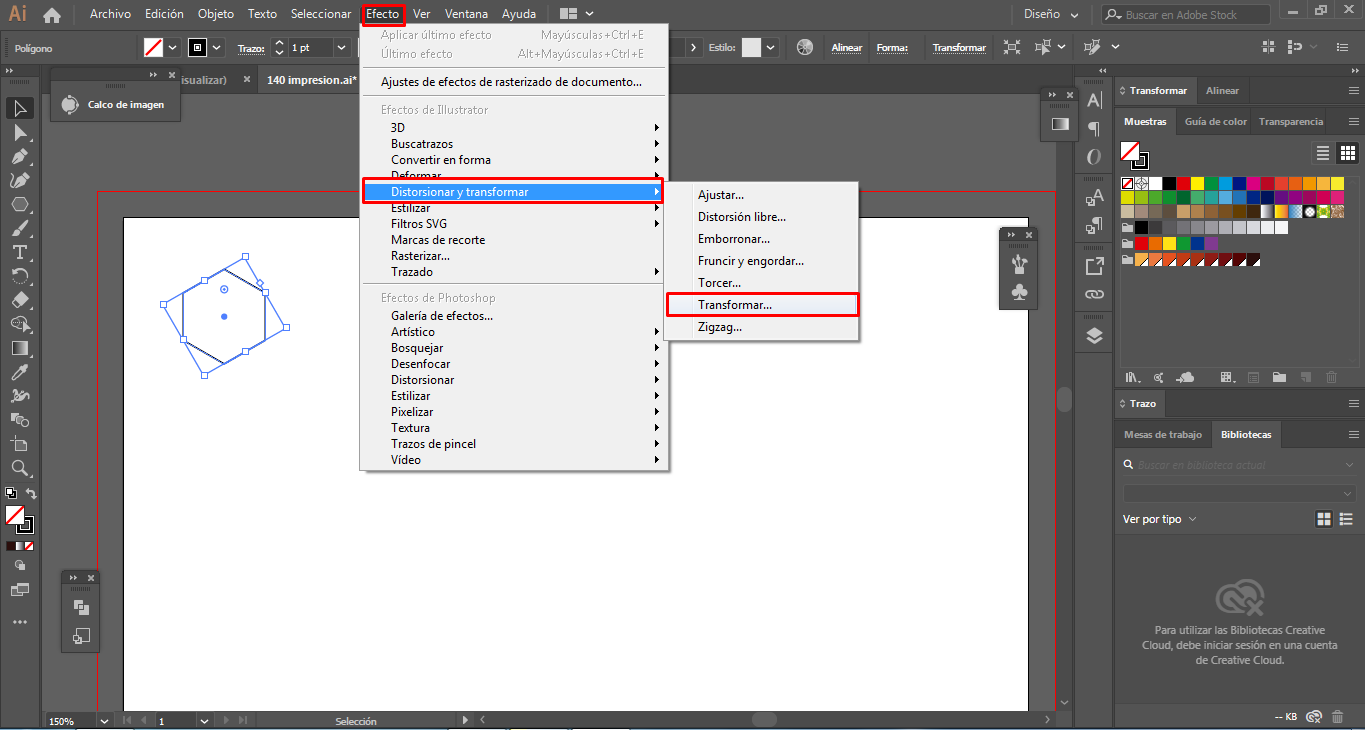Switch to the Guía de color tab
This screenshot has height=730, width=1365.
[x=1216, y=122]
